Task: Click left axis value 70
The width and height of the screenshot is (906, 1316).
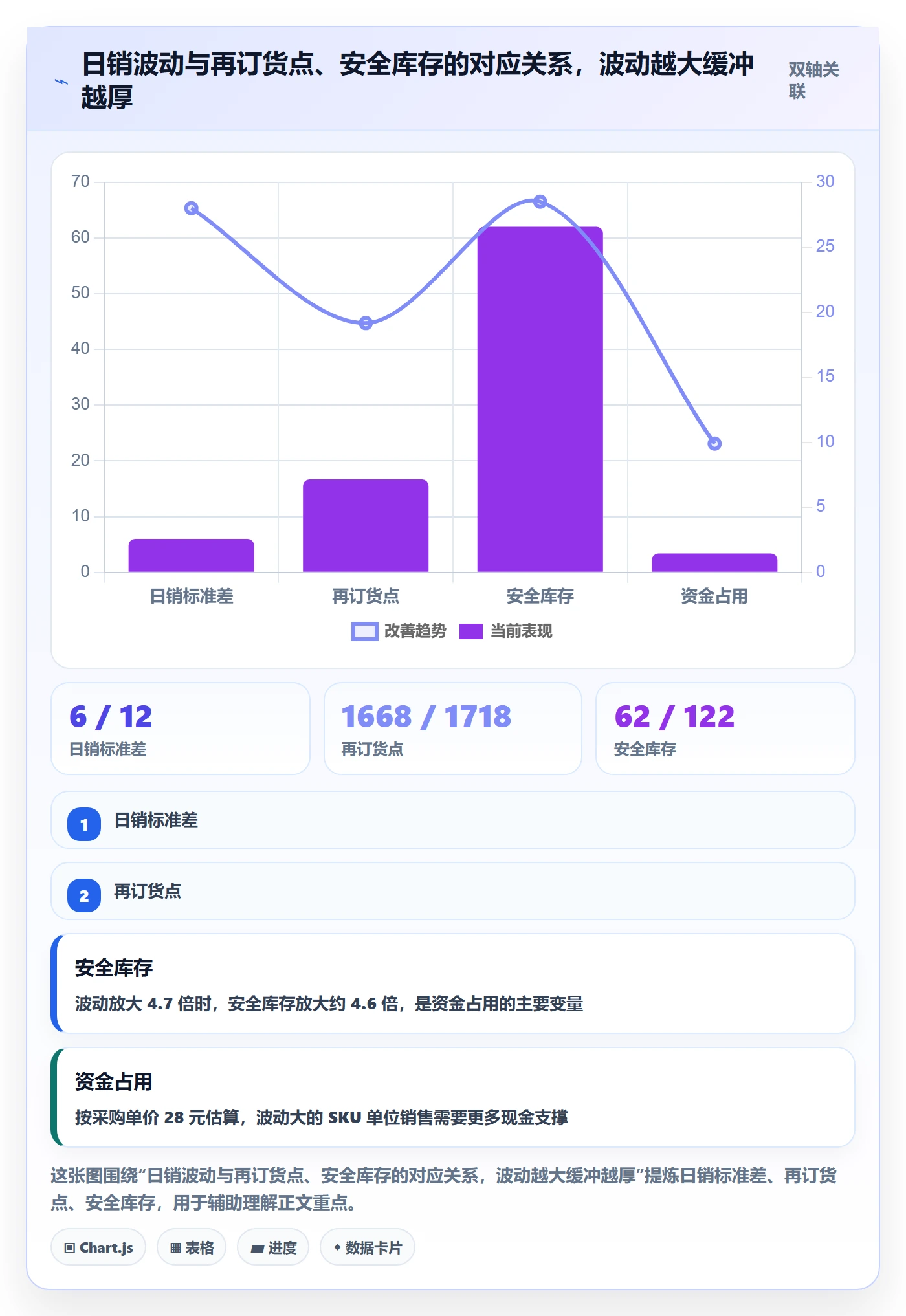Action: 81,181
